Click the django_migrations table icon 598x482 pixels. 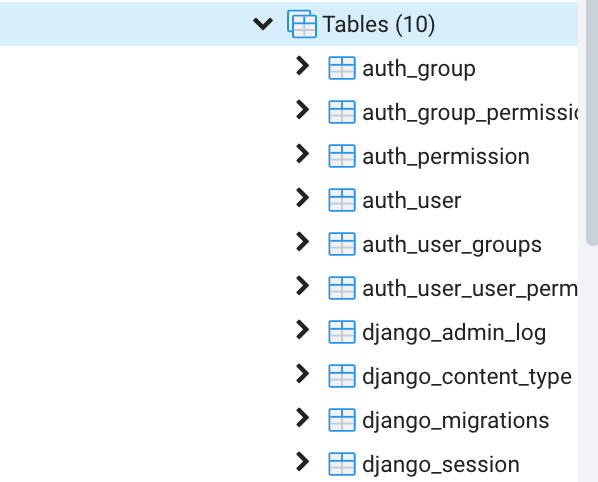342,420
